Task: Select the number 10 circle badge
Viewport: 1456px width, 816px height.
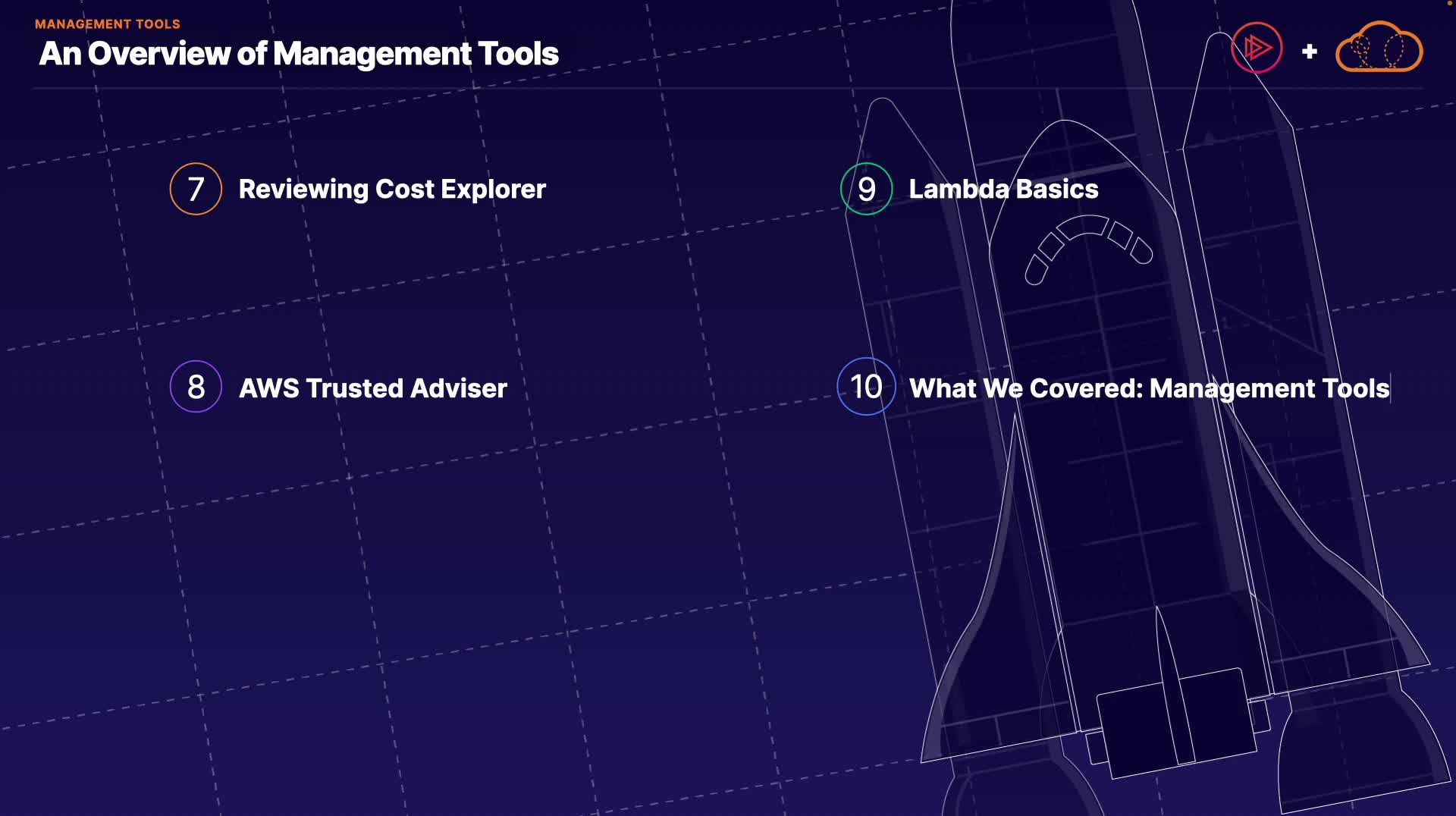Action: [867, 387]
